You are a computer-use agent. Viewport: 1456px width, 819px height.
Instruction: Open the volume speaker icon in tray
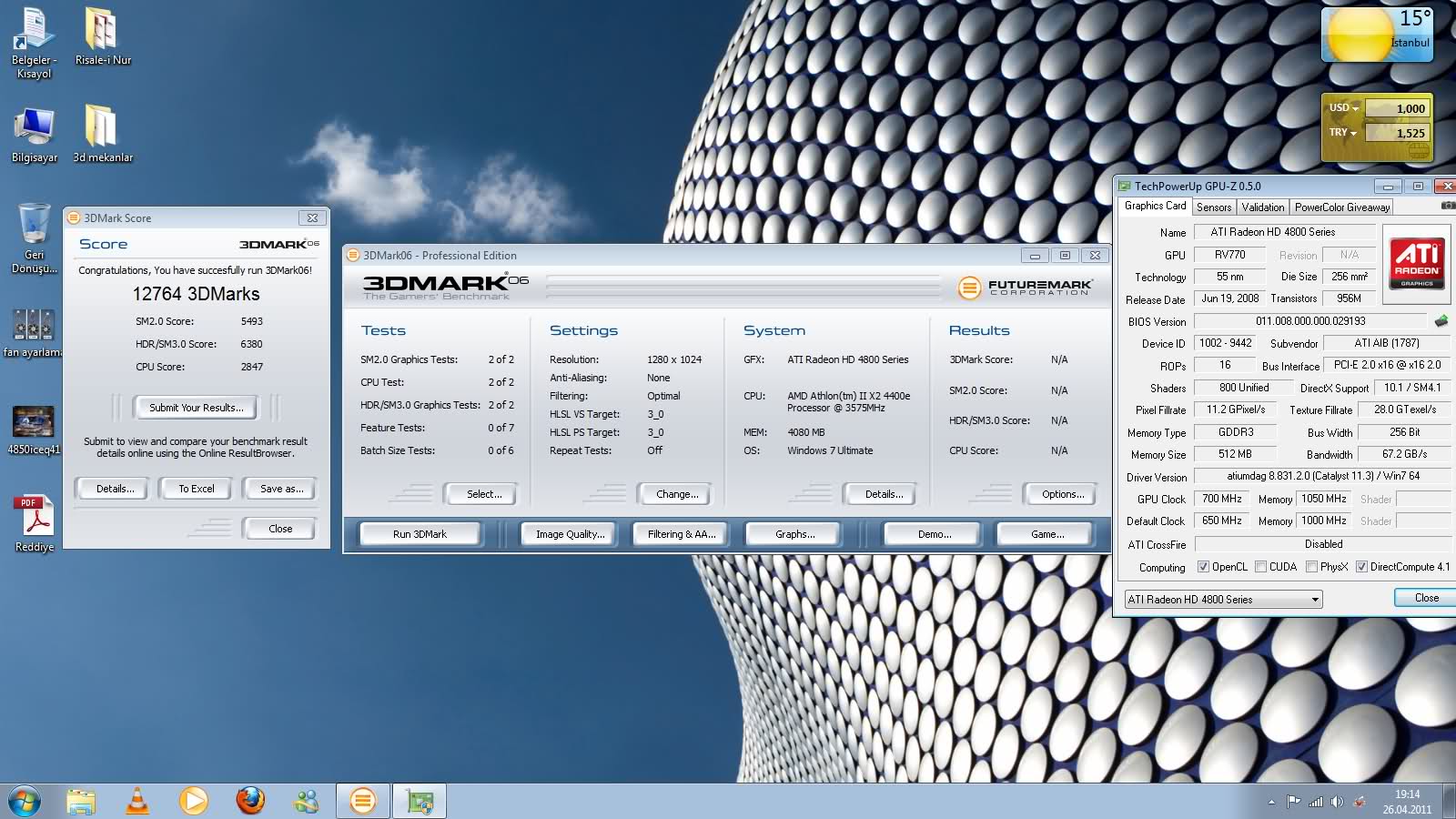pos(1336,802)
